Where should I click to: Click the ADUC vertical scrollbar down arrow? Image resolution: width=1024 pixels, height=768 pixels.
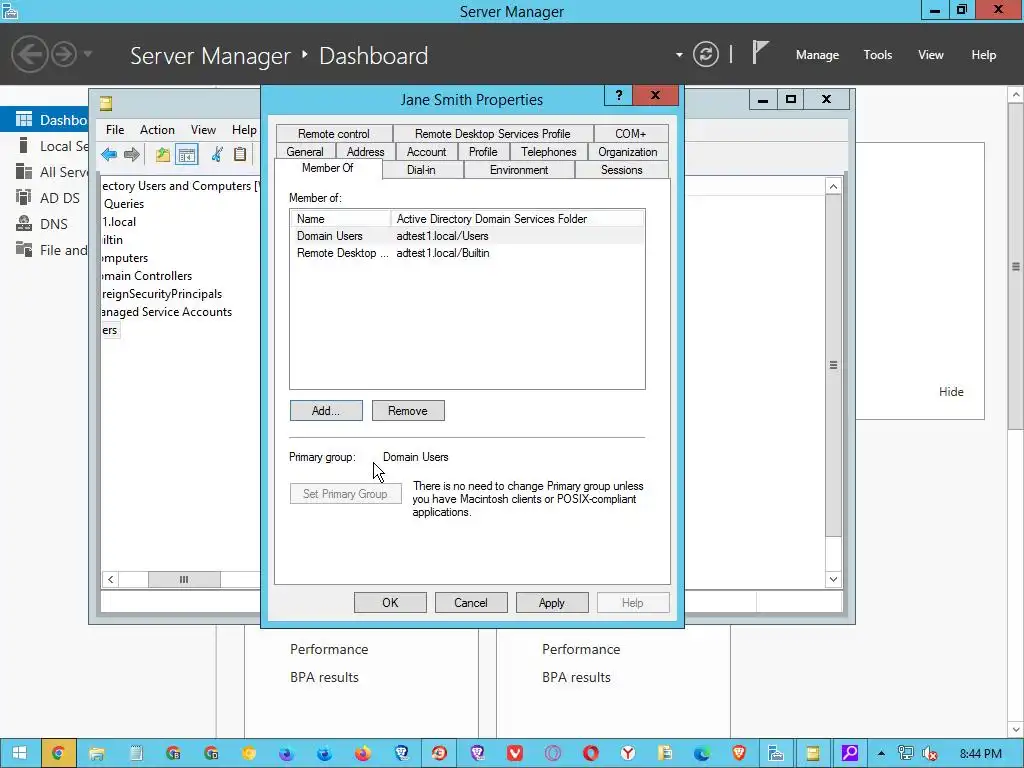click(833, 579)
